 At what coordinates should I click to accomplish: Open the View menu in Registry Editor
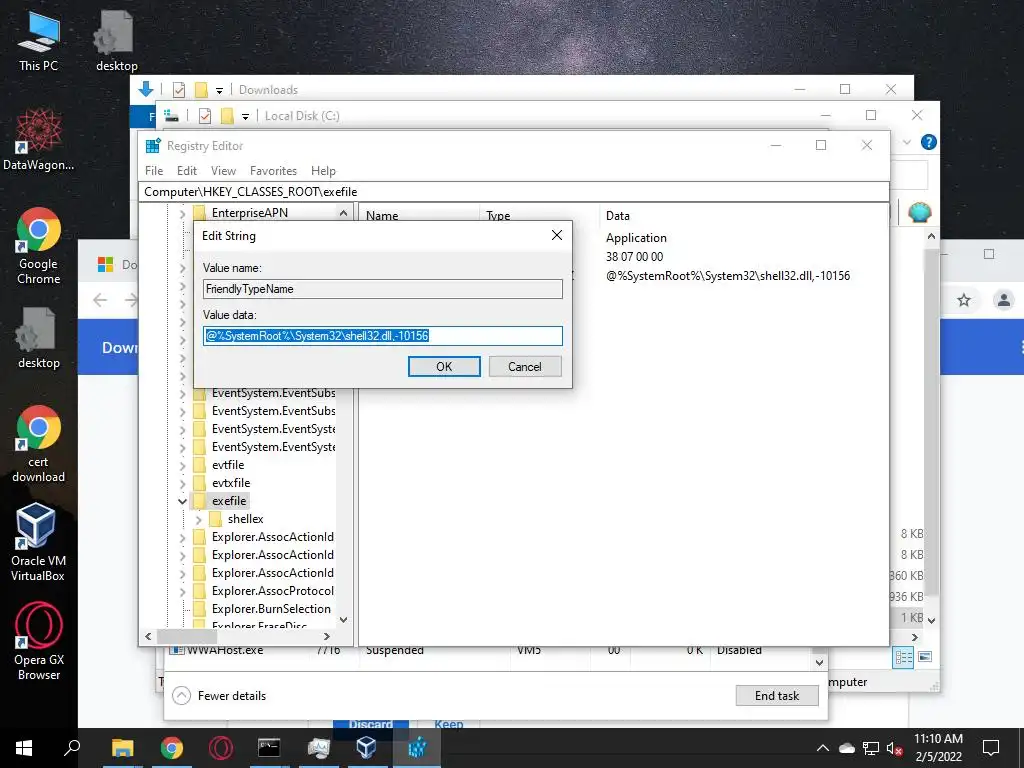(223, 170)
